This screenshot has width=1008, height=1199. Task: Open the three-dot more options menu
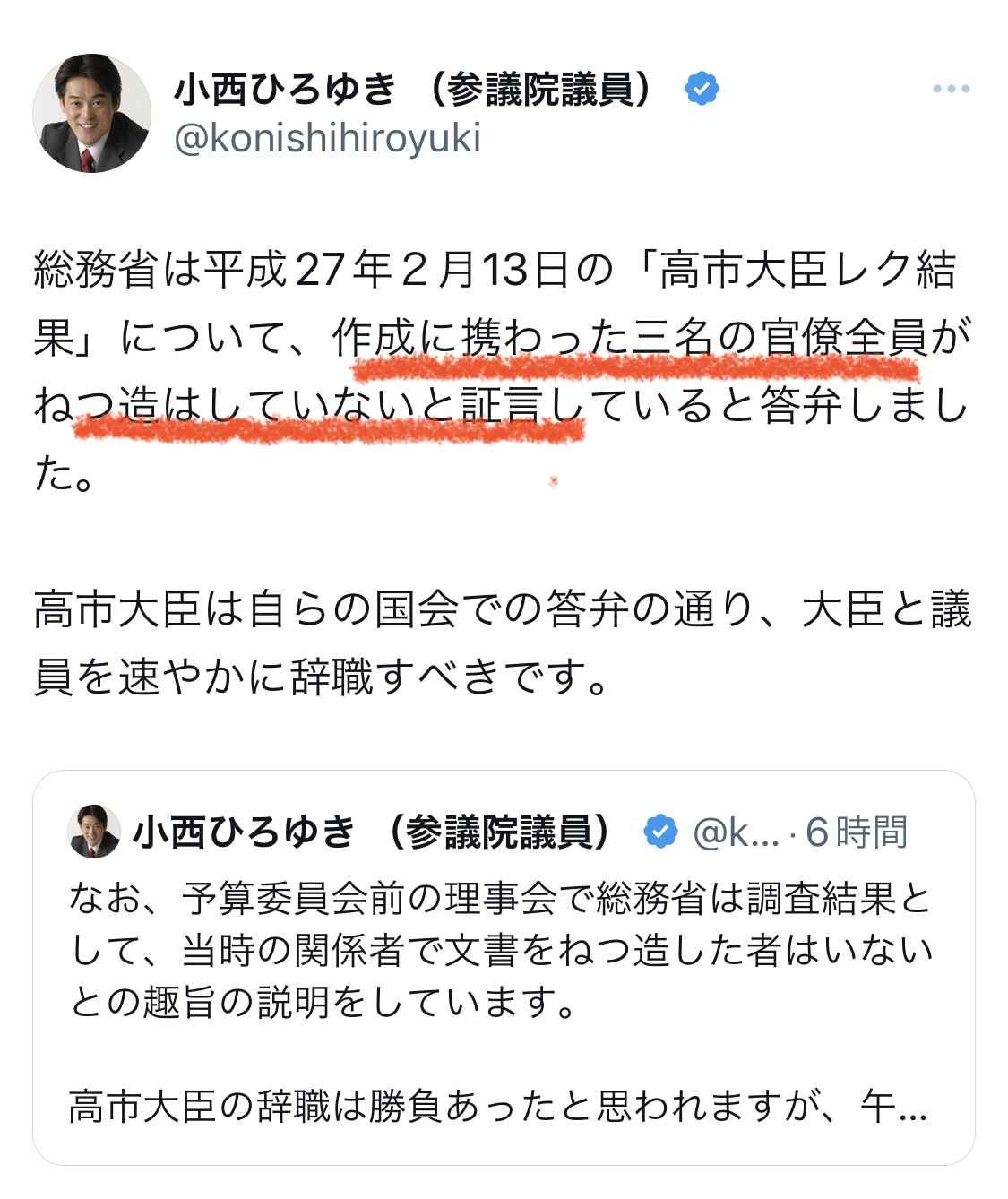[x=951, y=89]
